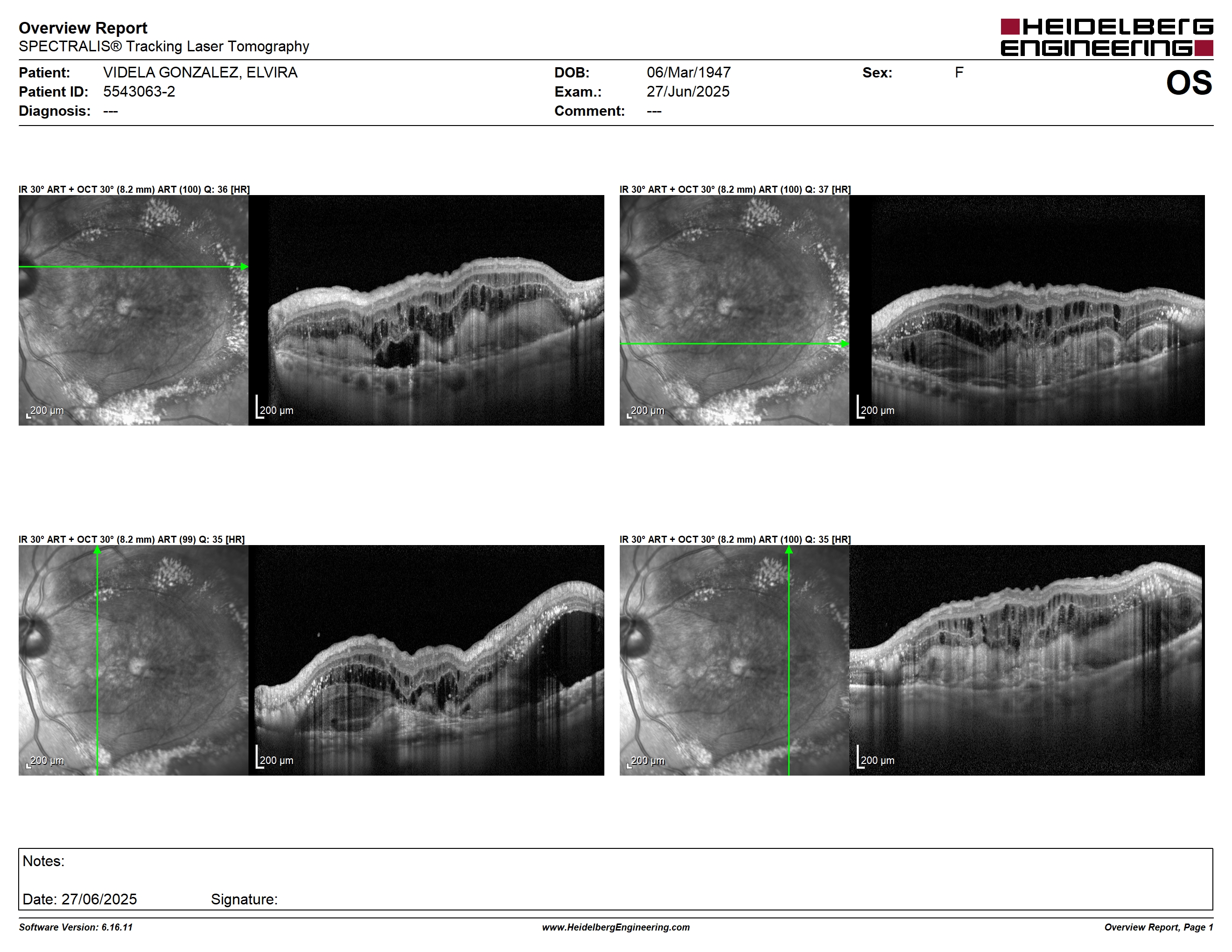Click the 'Date: 27/06/2025' entry
Image resolution: width=1232 pixels, height=952 pixels.
pos(79,899)
